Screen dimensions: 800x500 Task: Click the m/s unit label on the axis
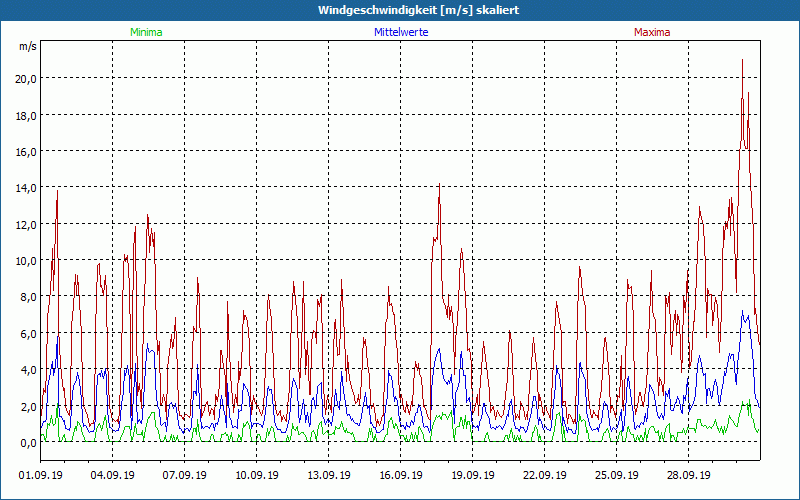[x=28, y=46]
